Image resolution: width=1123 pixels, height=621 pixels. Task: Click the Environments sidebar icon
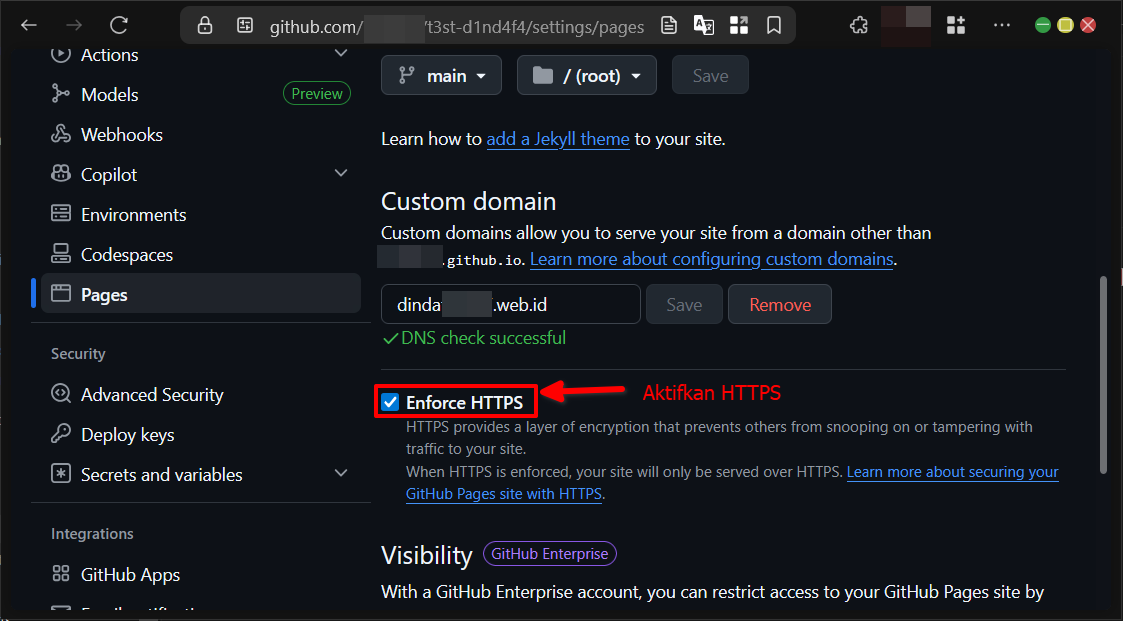60,214
